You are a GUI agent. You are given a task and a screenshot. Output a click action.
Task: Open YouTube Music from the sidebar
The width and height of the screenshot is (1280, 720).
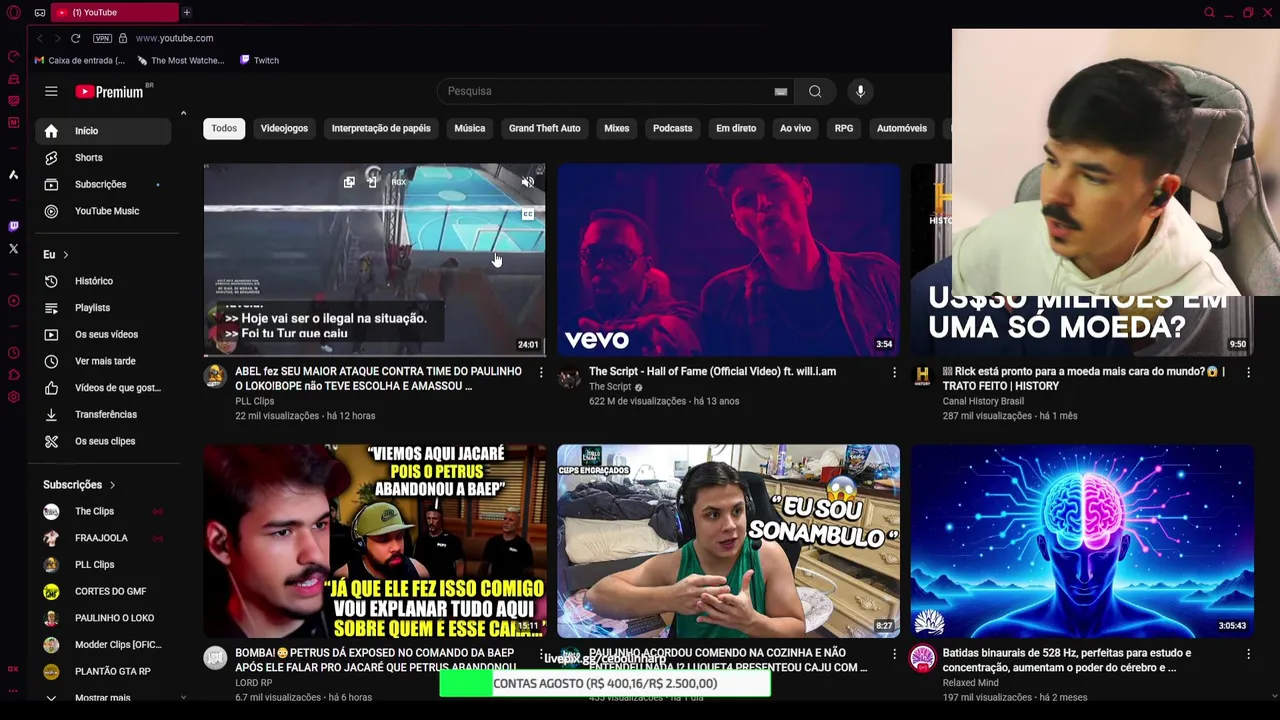(103, 211)
